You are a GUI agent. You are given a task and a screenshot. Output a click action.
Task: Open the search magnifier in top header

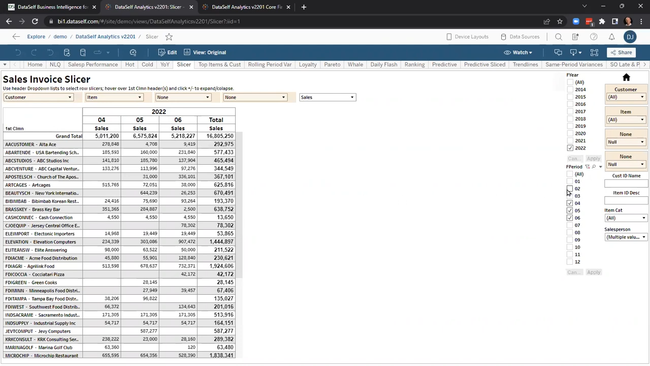pyautogui.click(x=558, y=37)
